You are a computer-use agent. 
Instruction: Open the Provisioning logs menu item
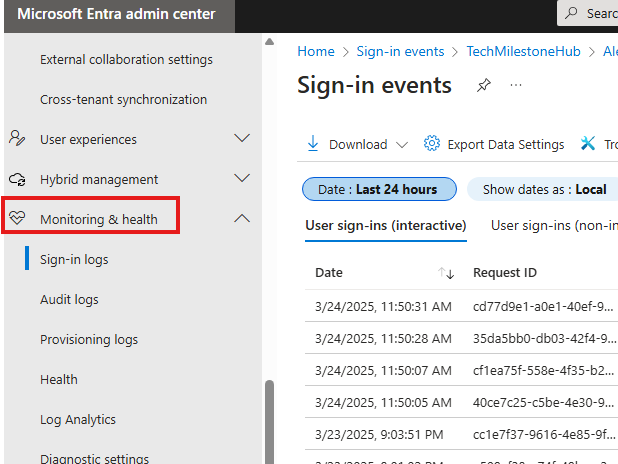pos(89,339)
